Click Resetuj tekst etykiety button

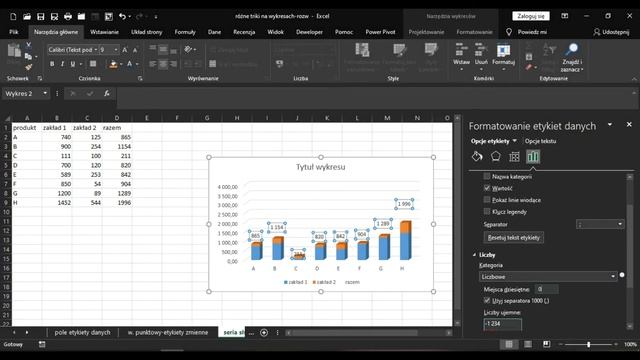[x=513, y=238]
